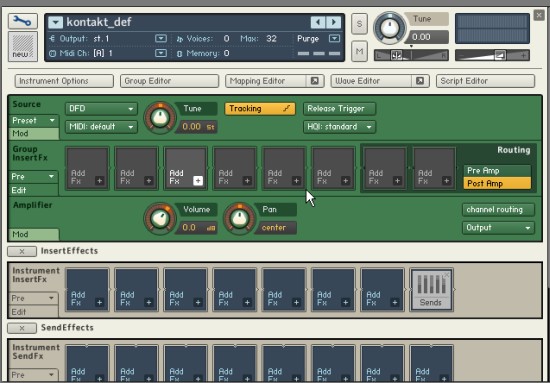Go to previous instrument with left arrow

click(x=318, y=22)
